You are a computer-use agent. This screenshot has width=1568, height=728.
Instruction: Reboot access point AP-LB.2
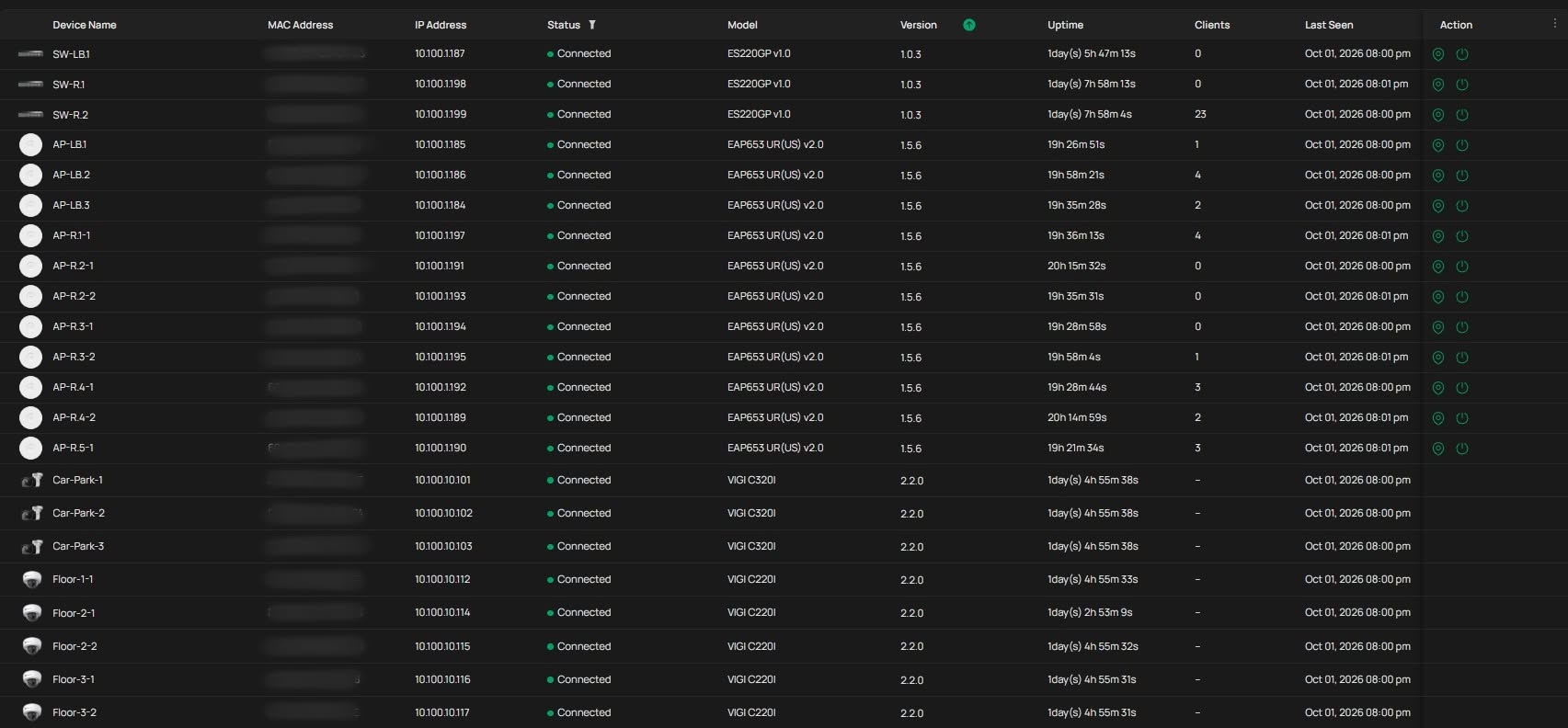click(x=1462, y=176)
